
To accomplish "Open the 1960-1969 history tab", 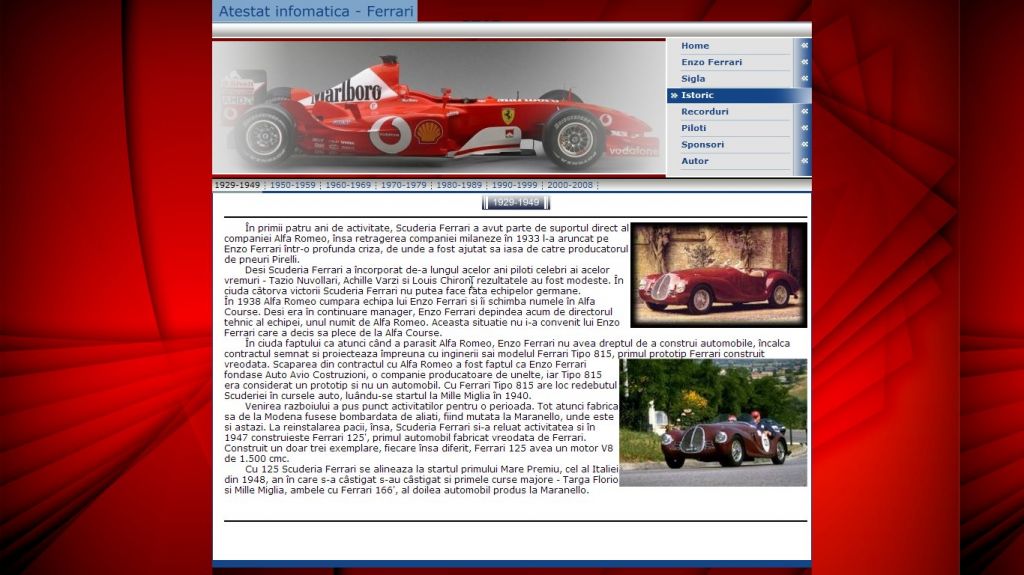I will [x=348, y=185].
